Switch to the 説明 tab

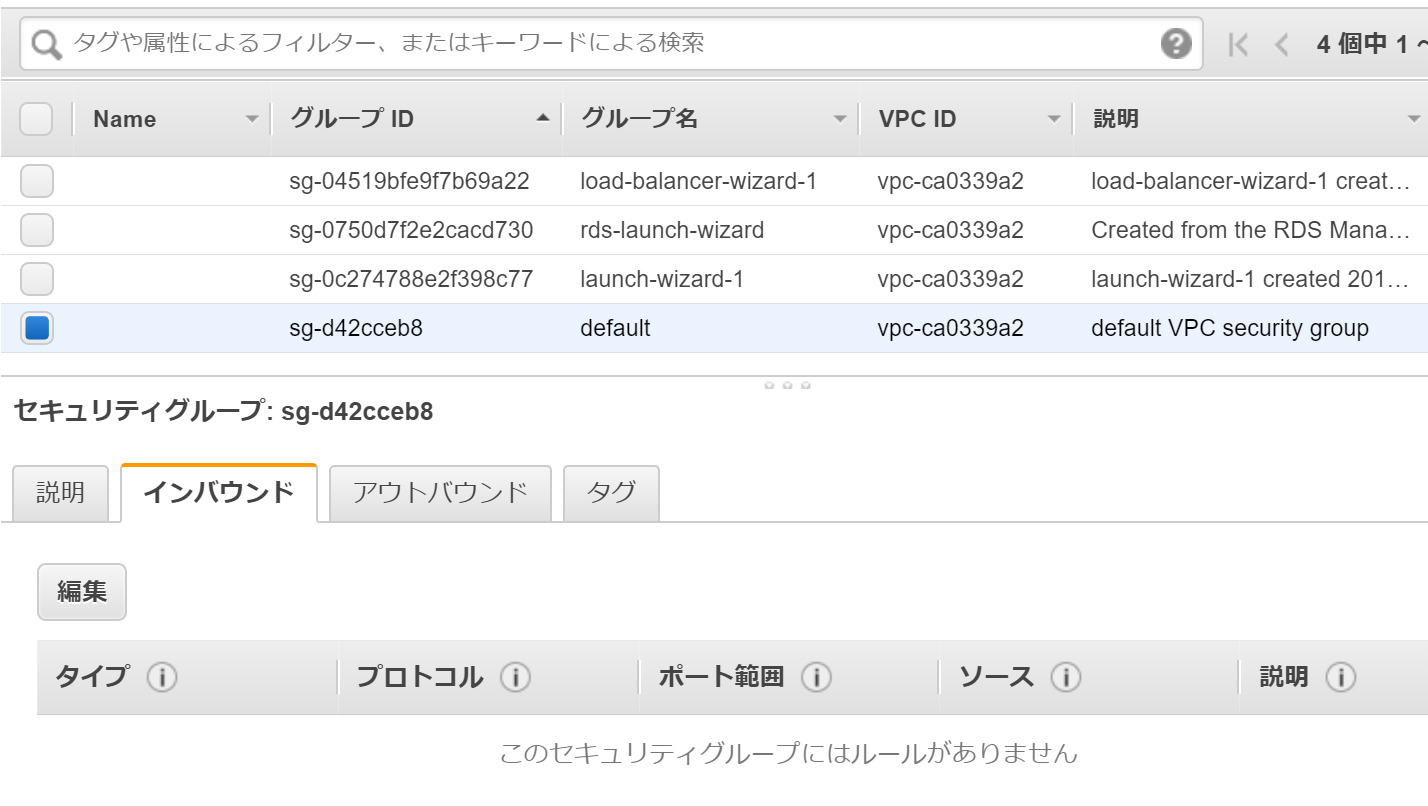coord(60,493)
